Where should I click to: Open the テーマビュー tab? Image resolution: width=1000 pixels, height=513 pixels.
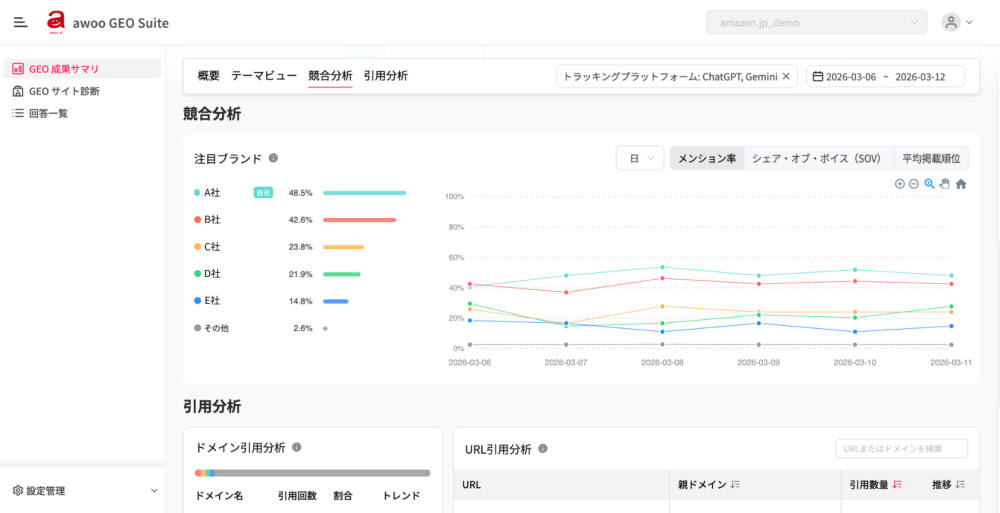coord(264,76)
